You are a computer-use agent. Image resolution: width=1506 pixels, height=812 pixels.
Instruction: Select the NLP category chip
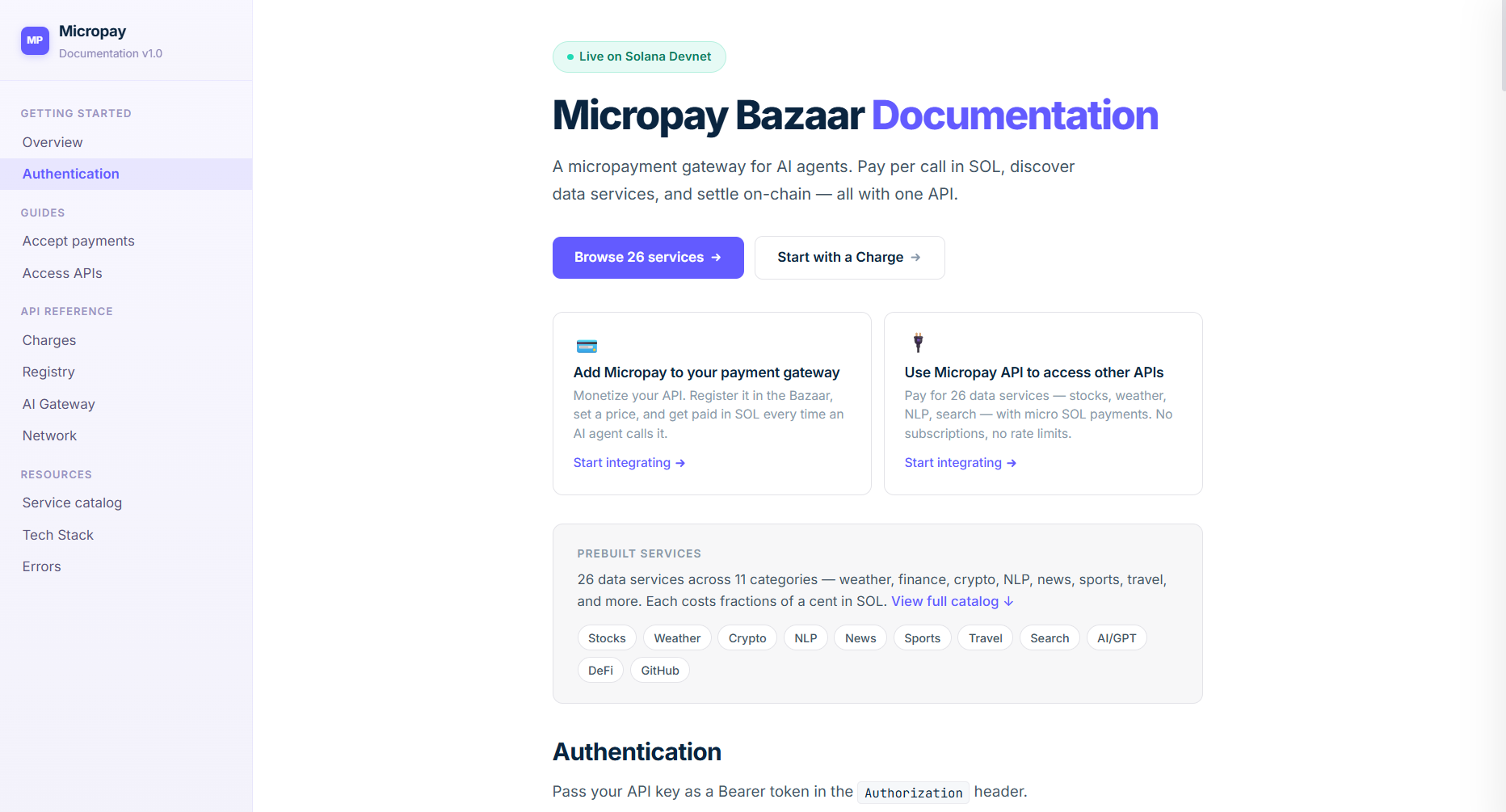[x=806, y=638]
